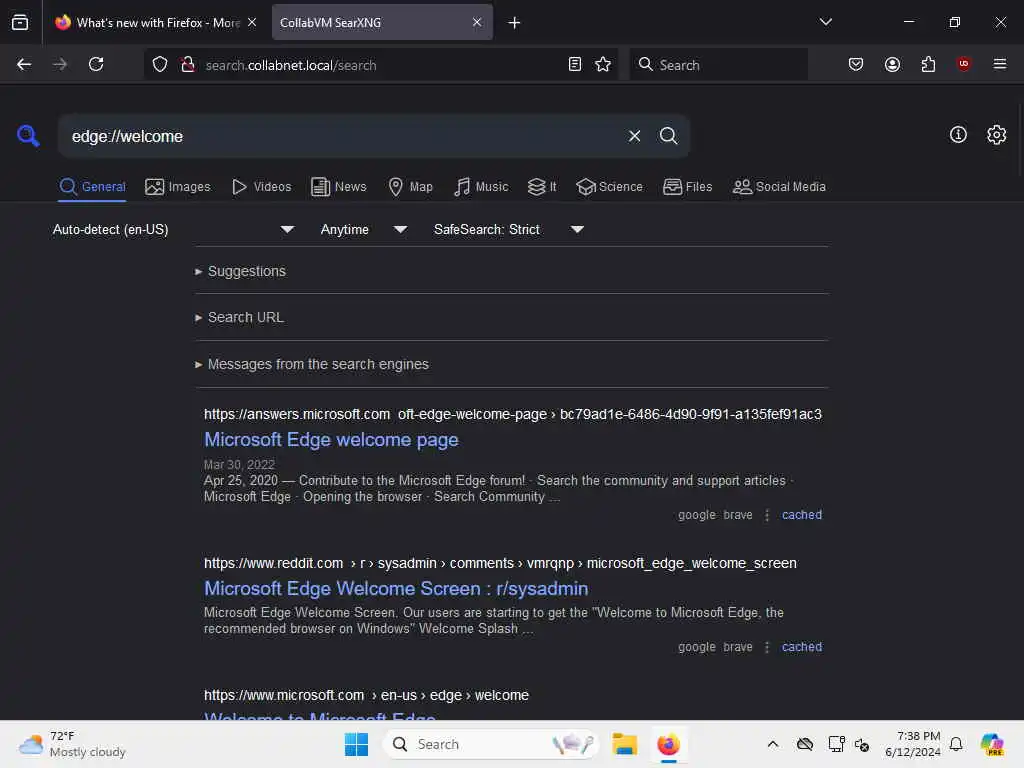Open the SafeSearch: Strict dropdown

click(x=508, y=229)
